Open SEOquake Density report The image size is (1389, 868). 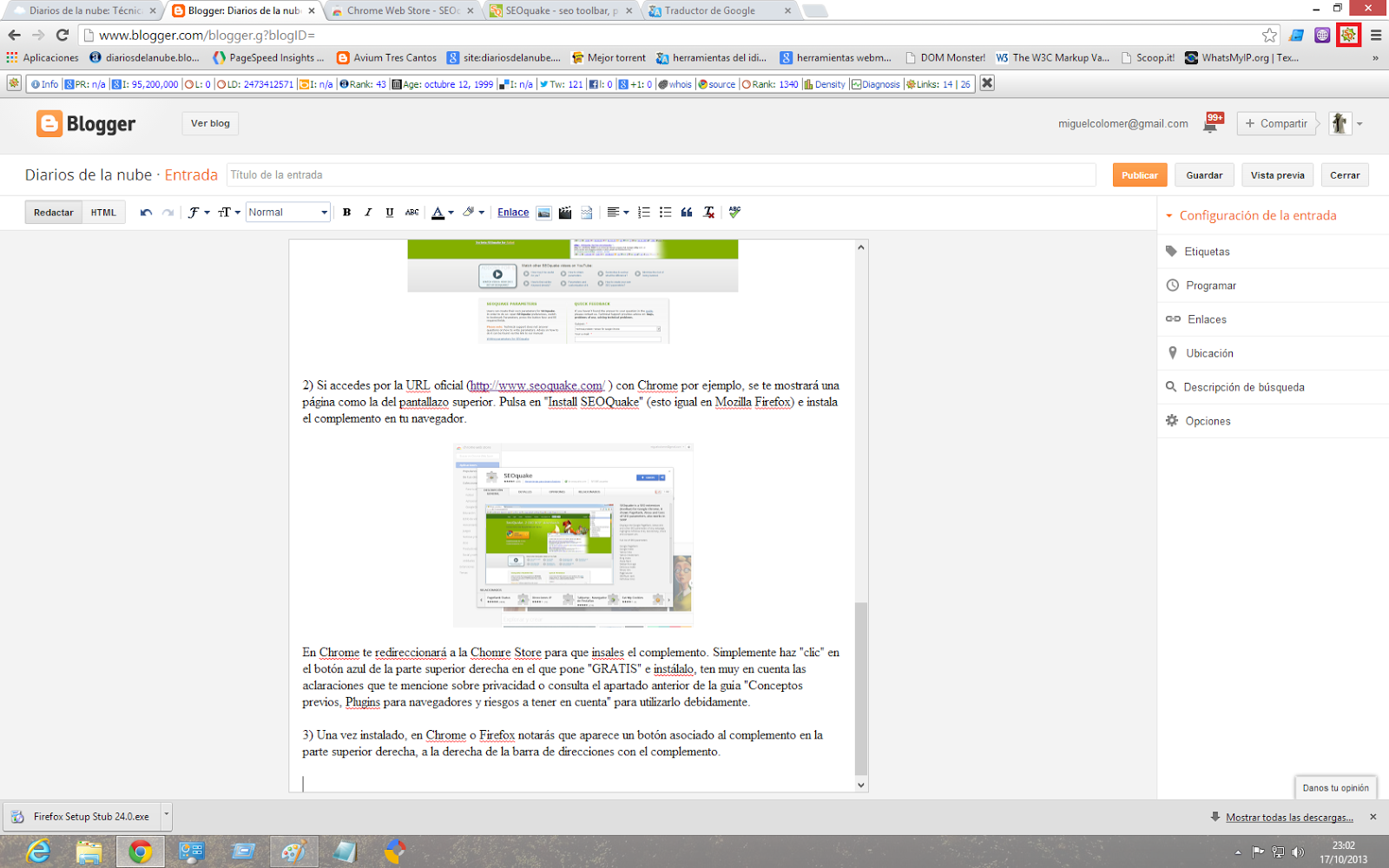point(825,84)
